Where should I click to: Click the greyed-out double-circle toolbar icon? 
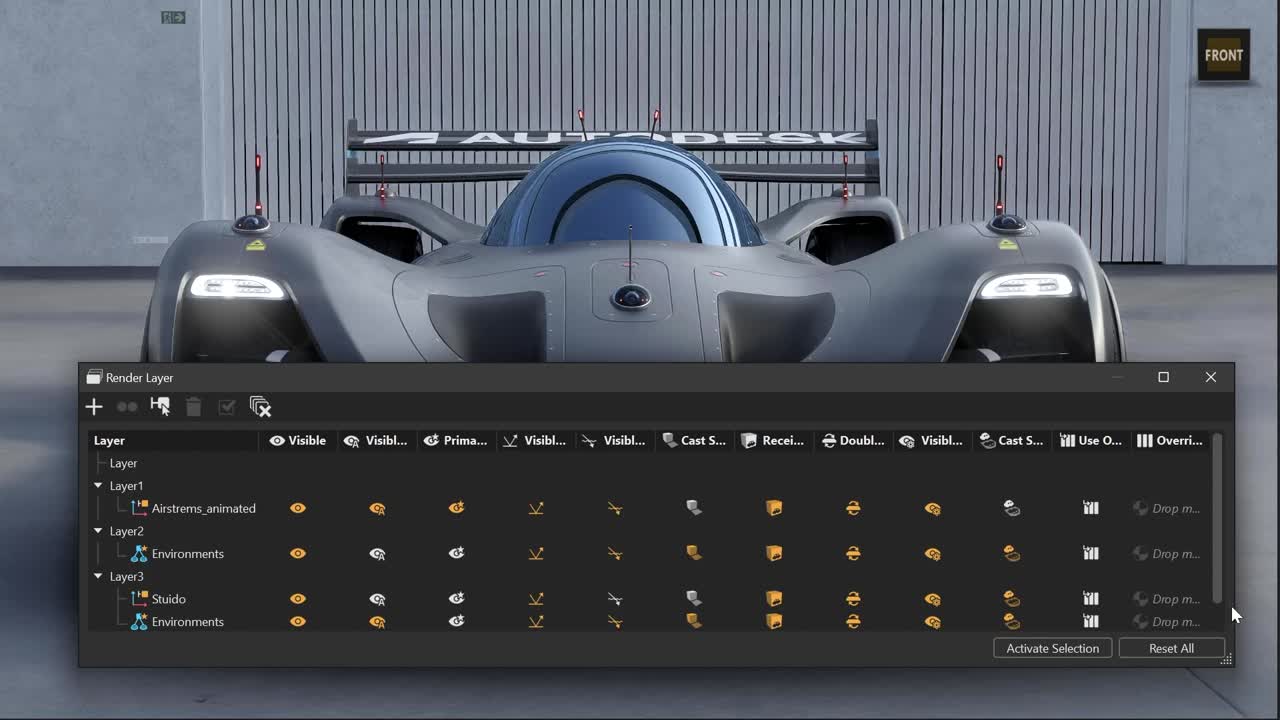point(127,407)
